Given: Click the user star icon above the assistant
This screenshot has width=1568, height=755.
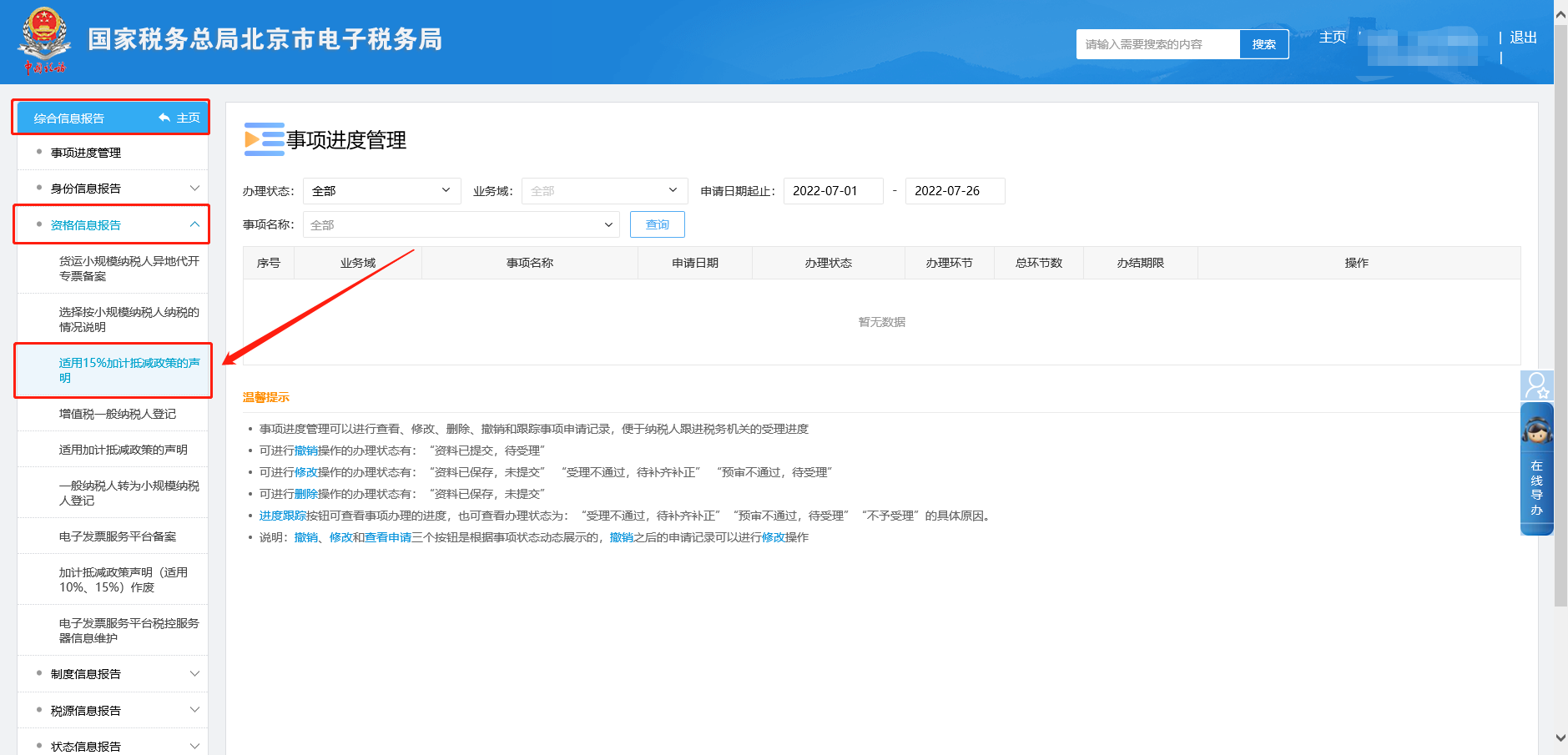Looking at the screenshot, I should (x=1536, y=385).
